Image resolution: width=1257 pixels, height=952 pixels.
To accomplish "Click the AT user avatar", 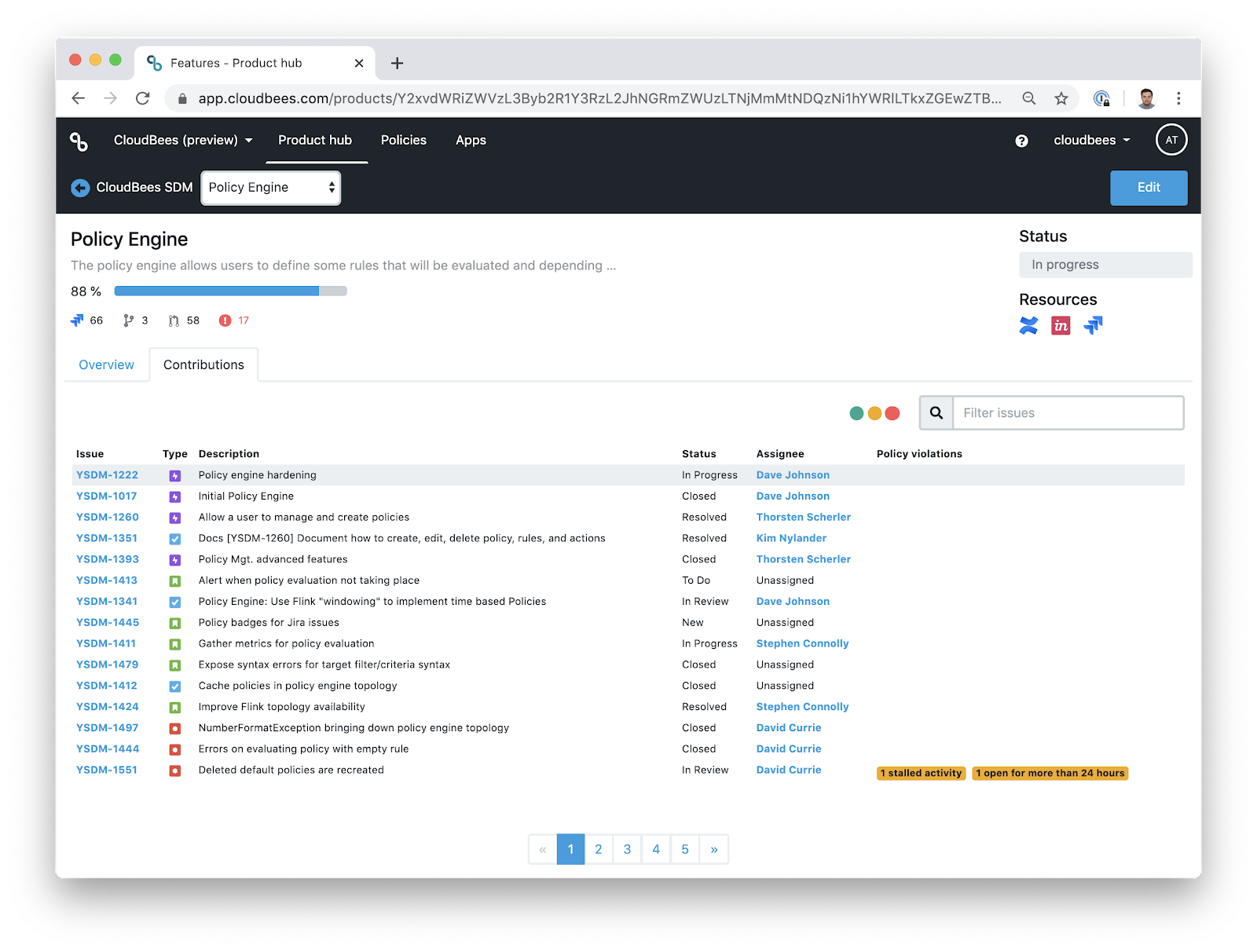I will click(x=1171, y=140).
